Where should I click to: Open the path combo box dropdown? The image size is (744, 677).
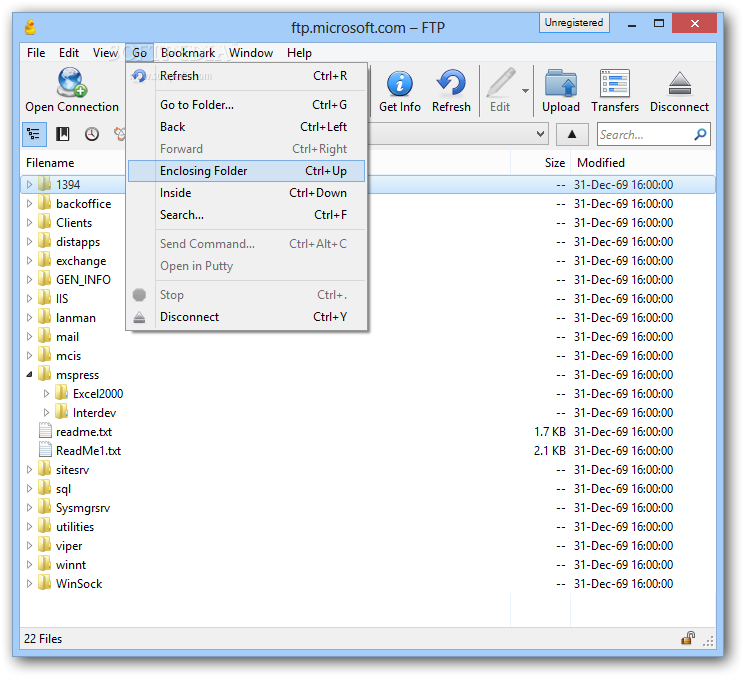tap(540, 134)
